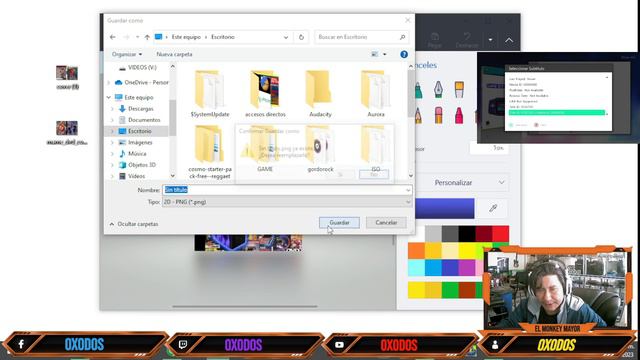Image resolution: width=640 pixels, height=360 pixels.
Task: Pick the bright red color swatch
Action: click(x=500, y=234)
